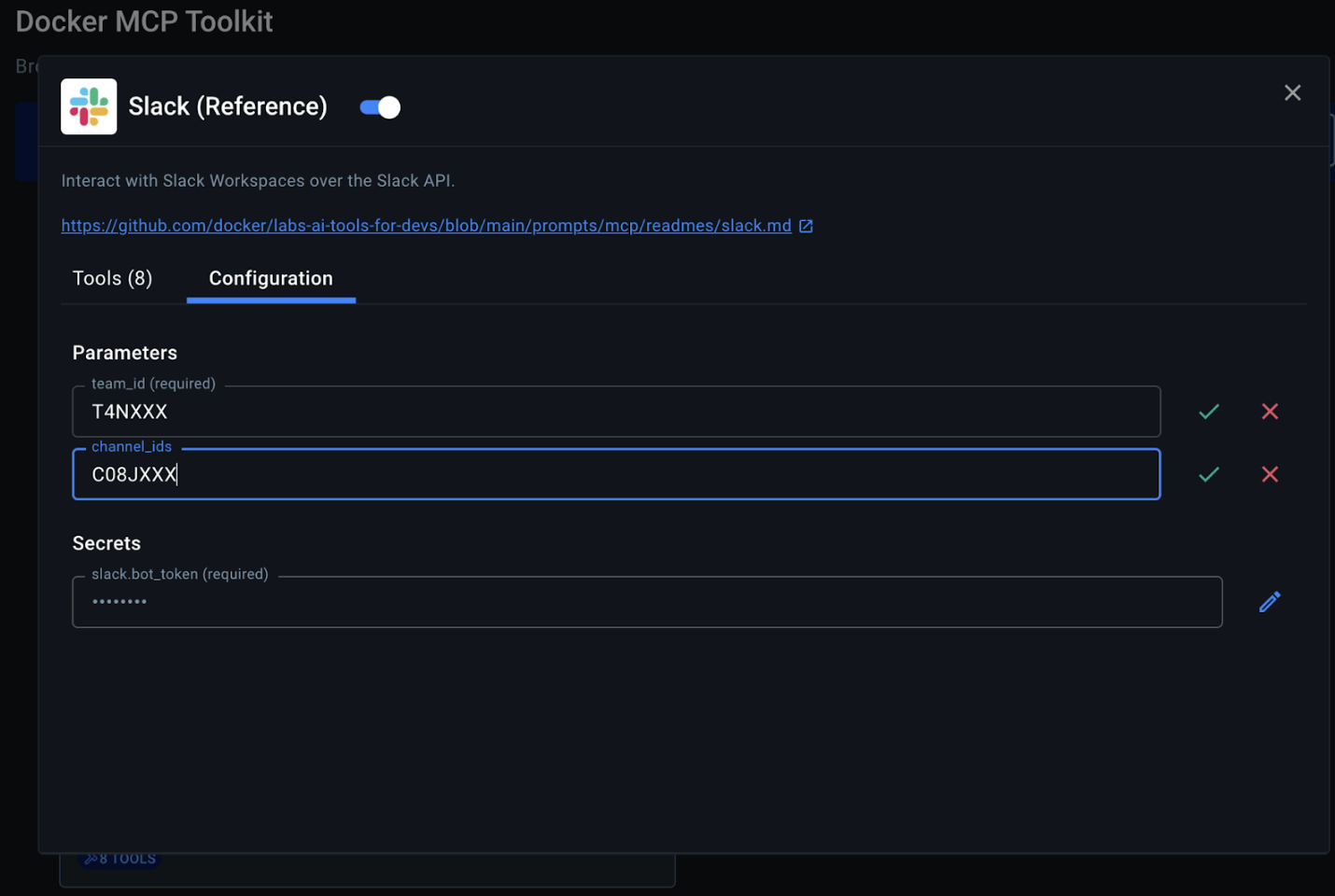Save channel_ids with the green checkmark
Screen dimensions: 1335x896
coord(1209,474)
